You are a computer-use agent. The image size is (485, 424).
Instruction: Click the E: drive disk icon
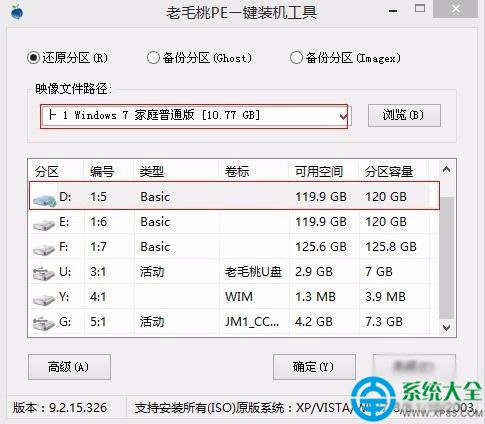[44, 224]
